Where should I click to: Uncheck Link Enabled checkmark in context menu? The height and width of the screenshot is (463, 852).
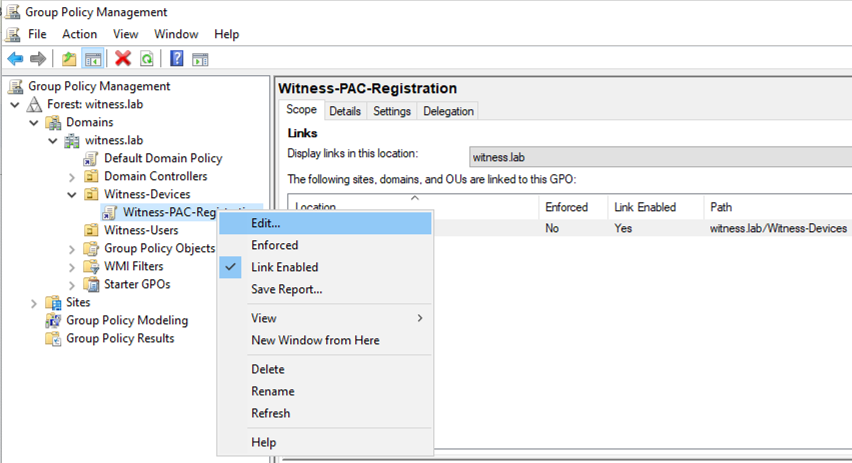tap(230, 267)
